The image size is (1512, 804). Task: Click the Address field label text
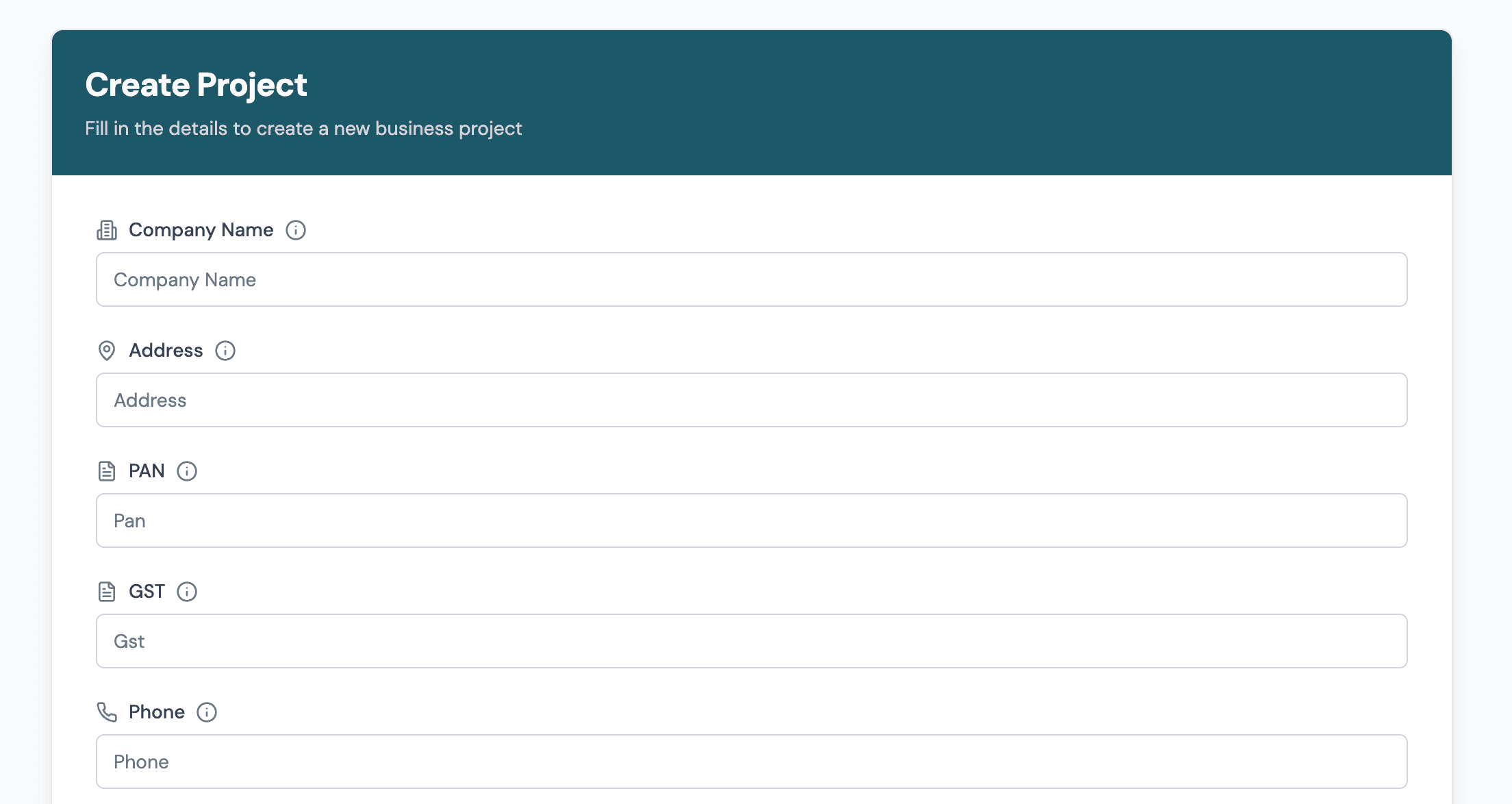pos(166,351)
